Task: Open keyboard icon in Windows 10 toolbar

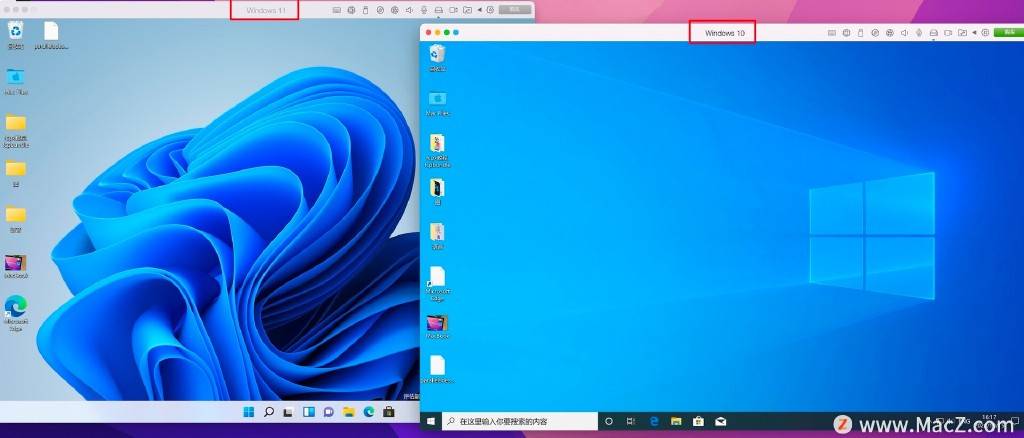Action: coord(832,33)
